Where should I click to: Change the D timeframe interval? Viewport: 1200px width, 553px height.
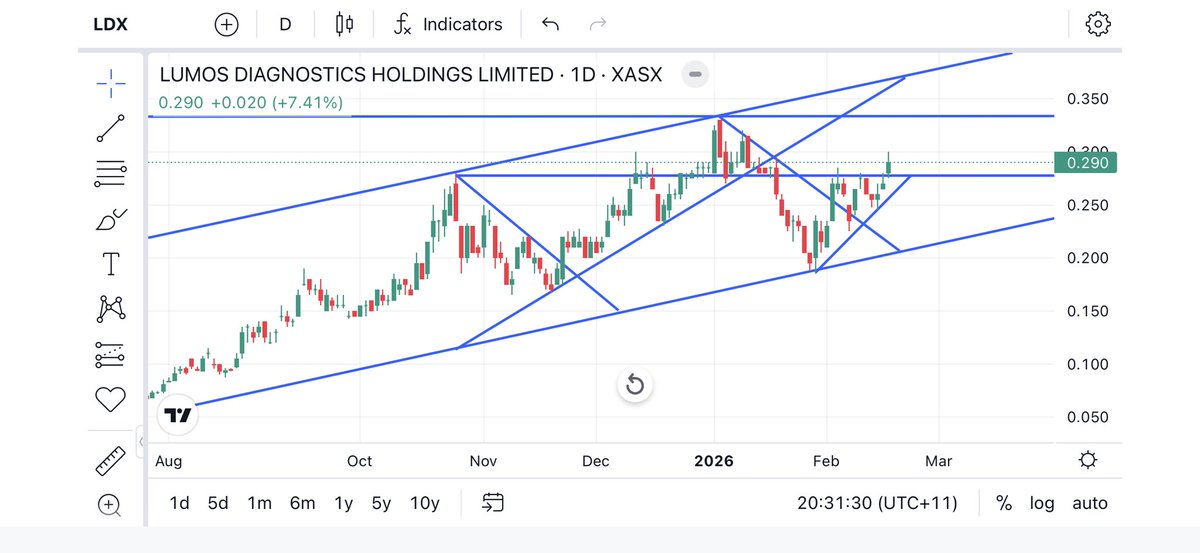tap(285, 24)
